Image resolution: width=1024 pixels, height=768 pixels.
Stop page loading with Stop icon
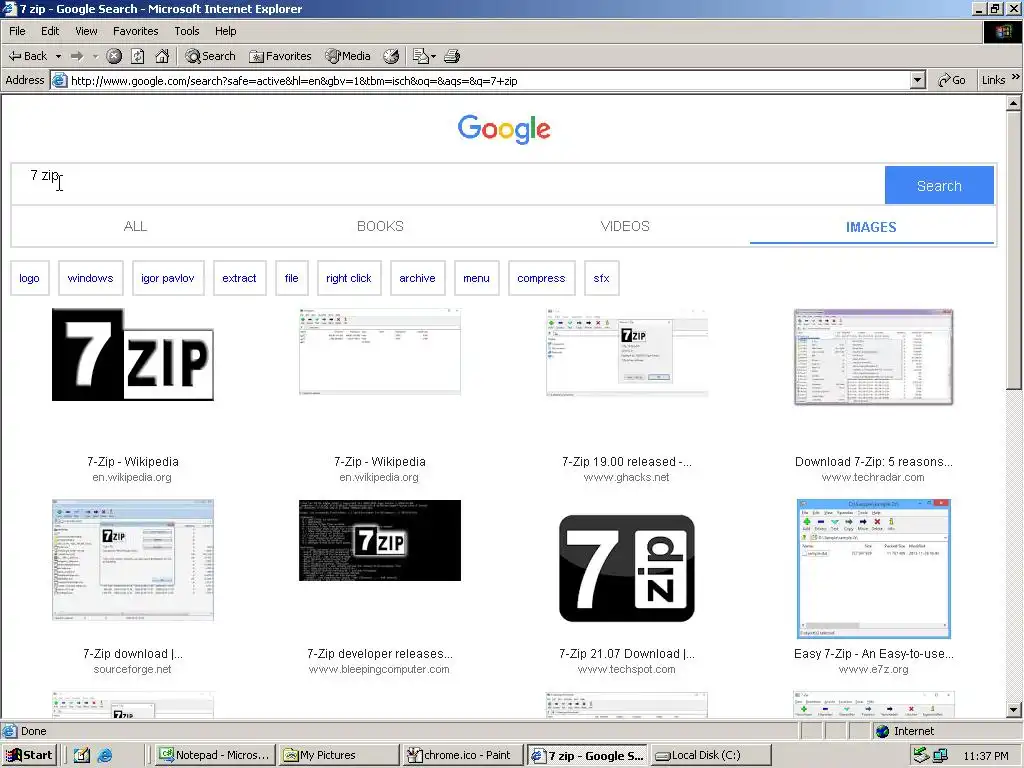(114, 56)
